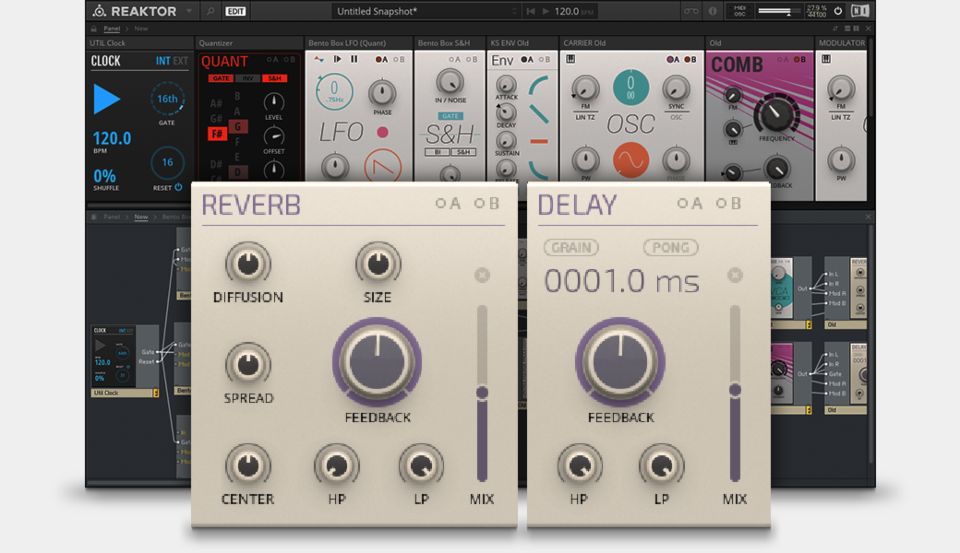Screen dimensions: 960x553
Task: Click the Delay time 0001.0 ms field
Action: coord(621,282)
